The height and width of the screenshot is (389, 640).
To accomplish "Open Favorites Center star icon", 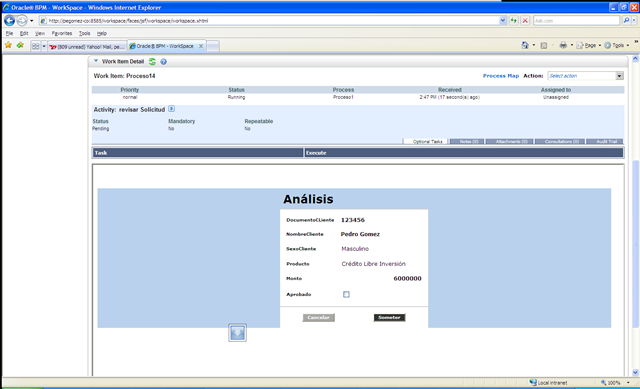I will 8,45.
